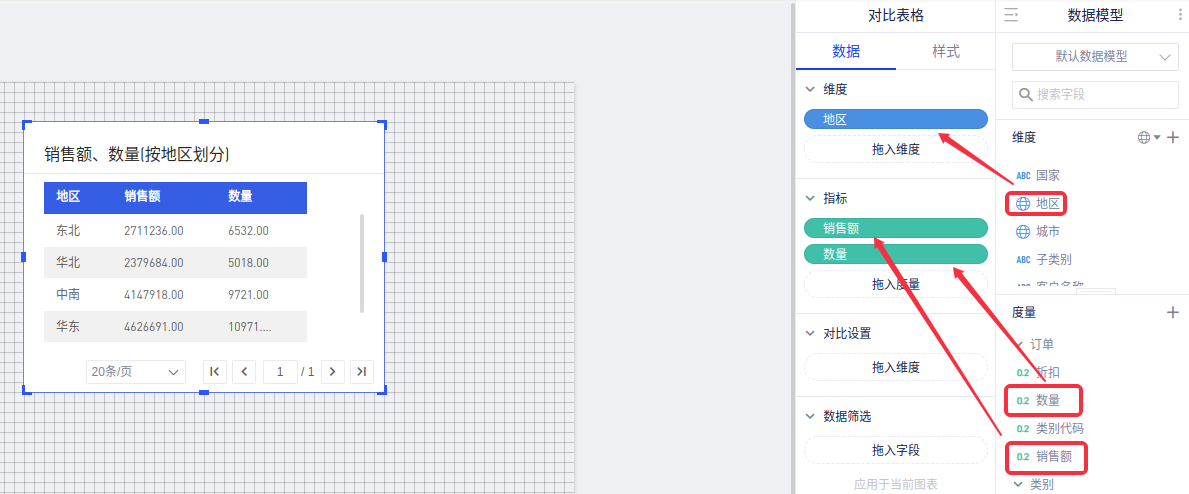Go to the first page of the table
Viewport: 1189px width, 494px height.
click(214, 371)
